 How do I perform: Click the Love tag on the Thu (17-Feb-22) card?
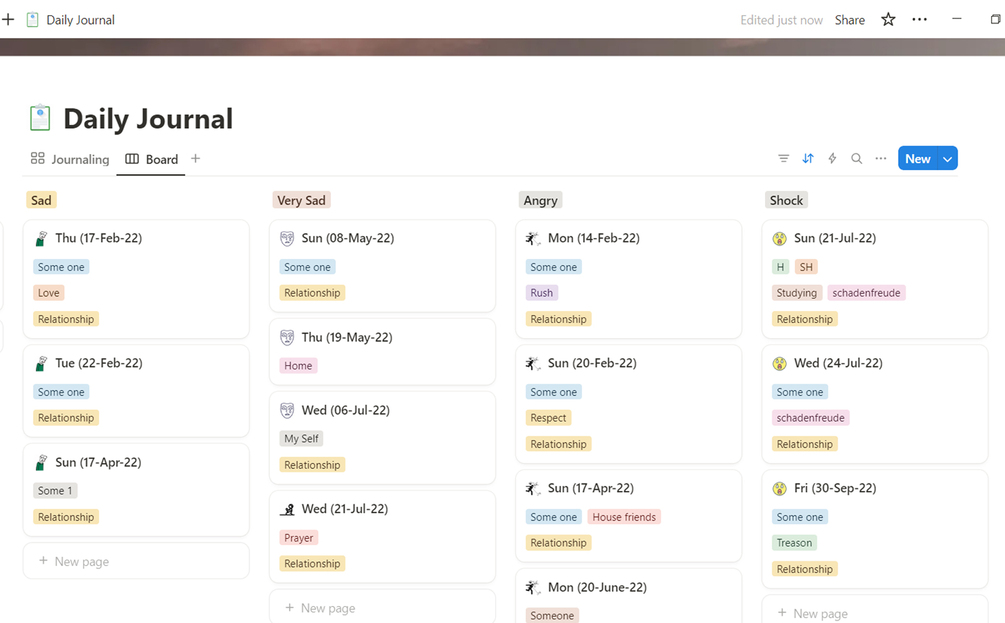48,293
